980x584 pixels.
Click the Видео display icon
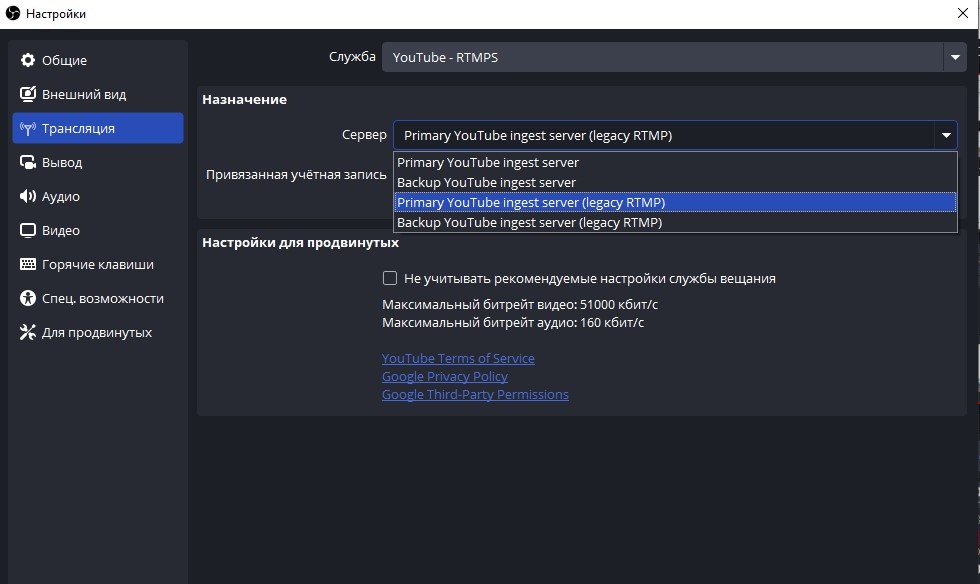pyautogui.click(x=28, y=231)
